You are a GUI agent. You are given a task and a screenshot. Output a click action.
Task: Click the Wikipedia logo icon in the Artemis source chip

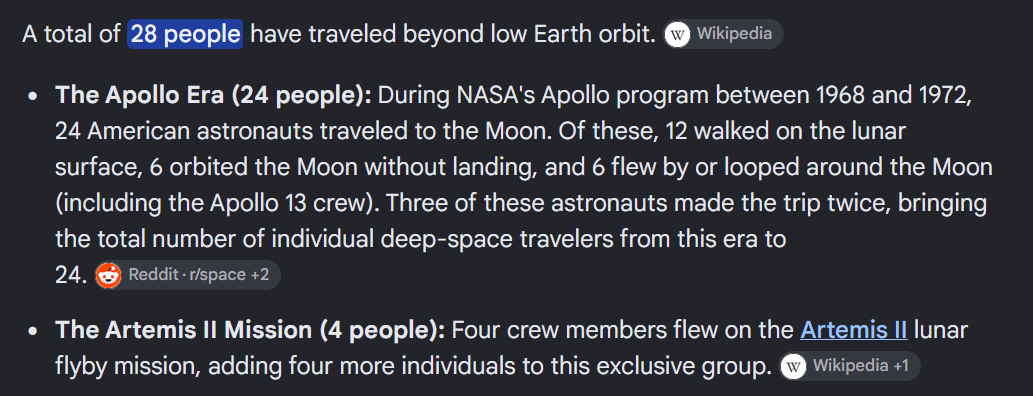tap(793, 366)
